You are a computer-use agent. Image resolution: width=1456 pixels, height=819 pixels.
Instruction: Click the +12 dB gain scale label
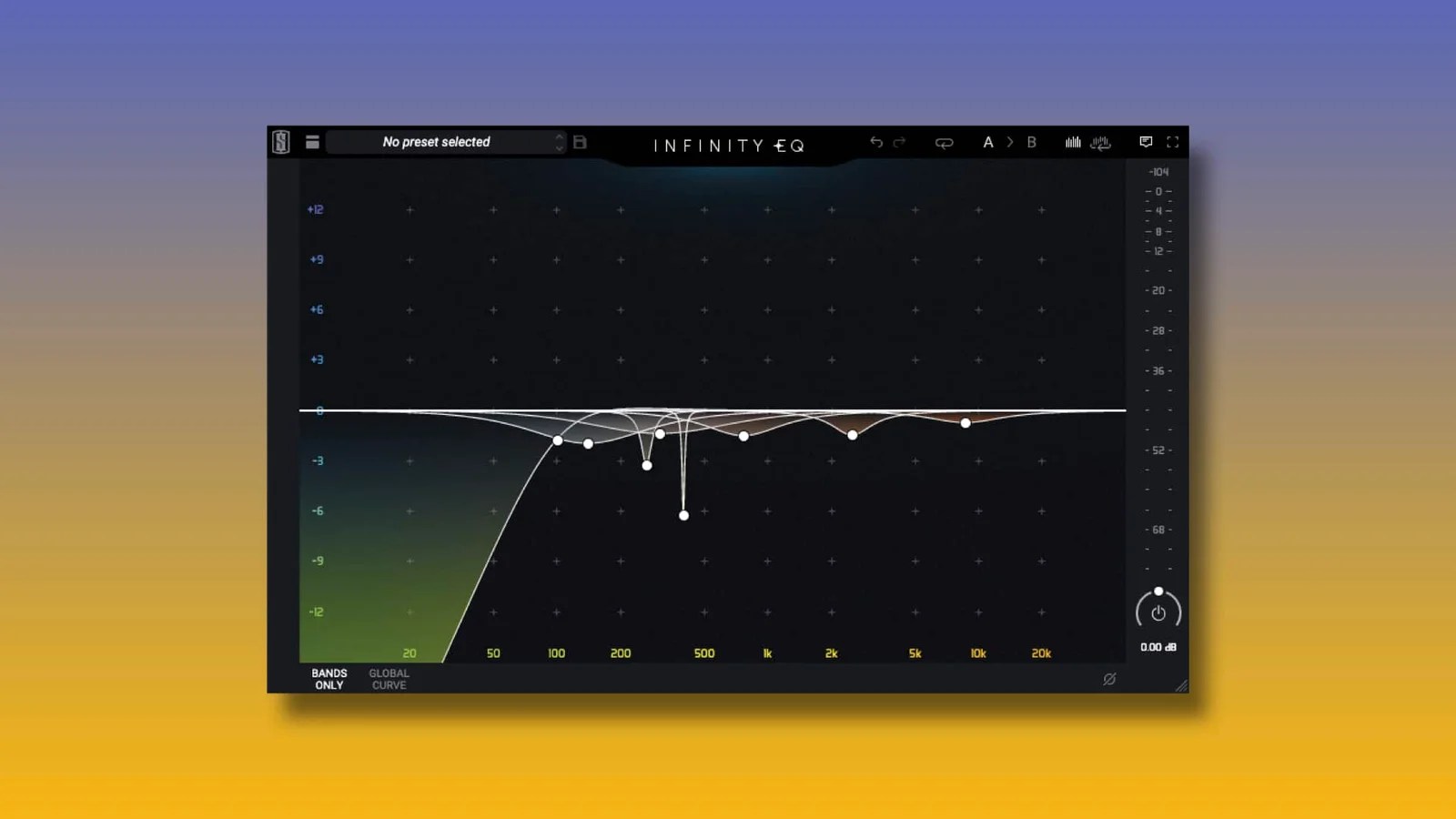click(316, 209)
